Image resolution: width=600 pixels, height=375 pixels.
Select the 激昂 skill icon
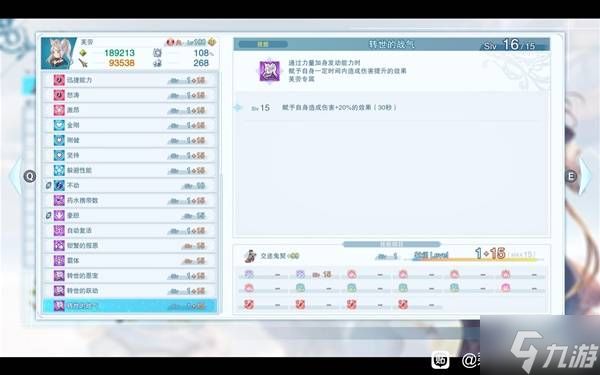59,110
